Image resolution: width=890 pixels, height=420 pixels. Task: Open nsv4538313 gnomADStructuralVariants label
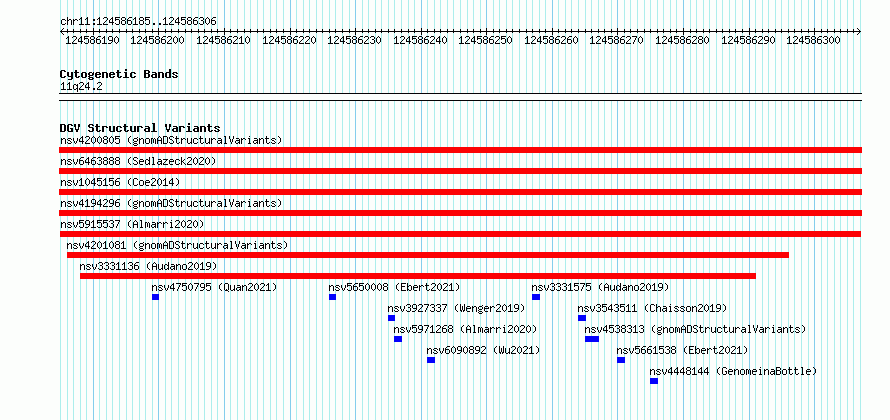tap(695, 329)
